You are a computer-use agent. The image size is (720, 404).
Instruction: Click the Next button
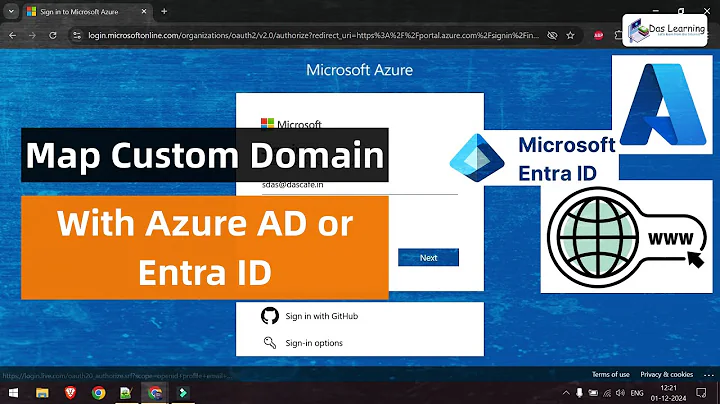(x=428, y=258)
